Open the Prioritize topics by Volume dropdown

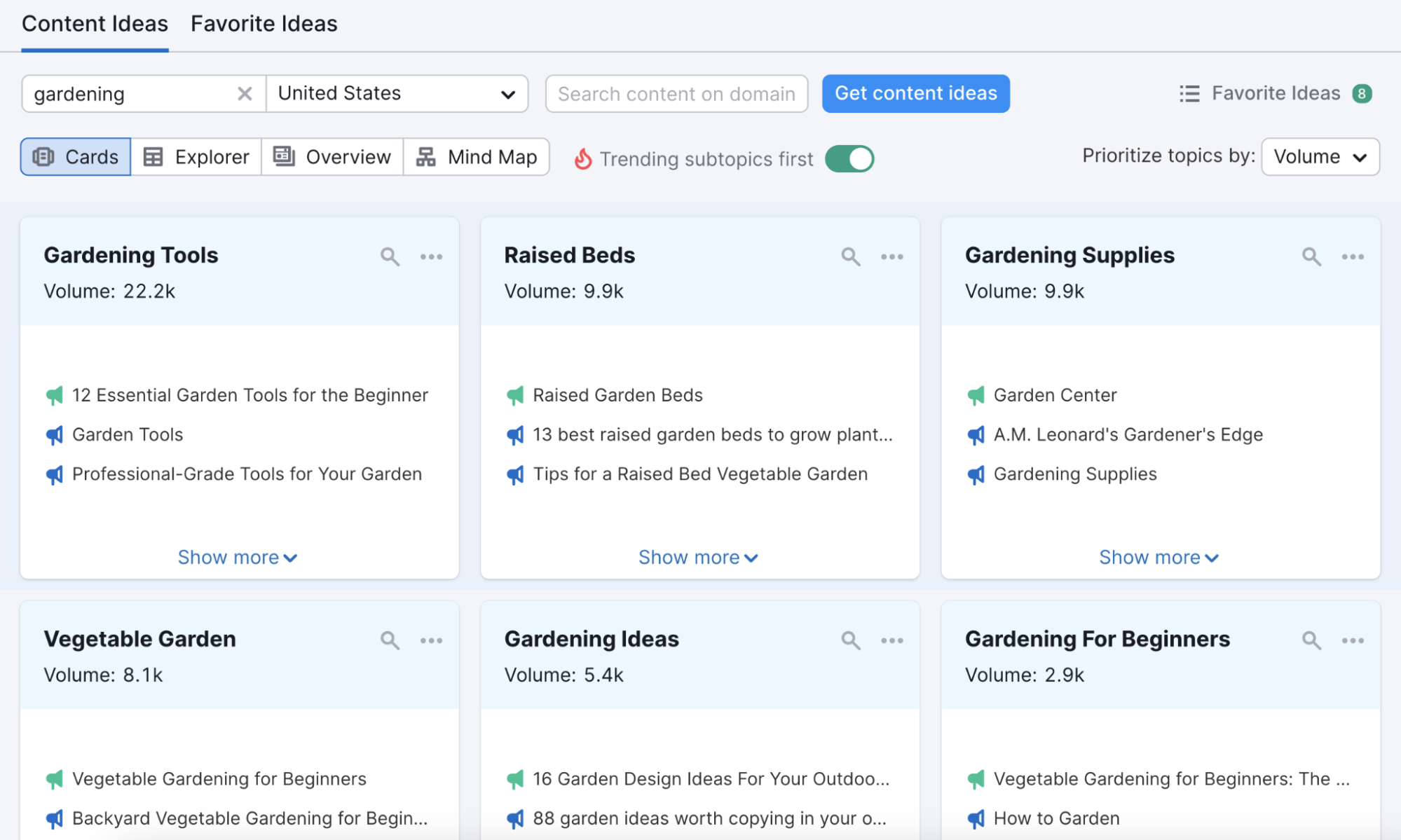1319,156
